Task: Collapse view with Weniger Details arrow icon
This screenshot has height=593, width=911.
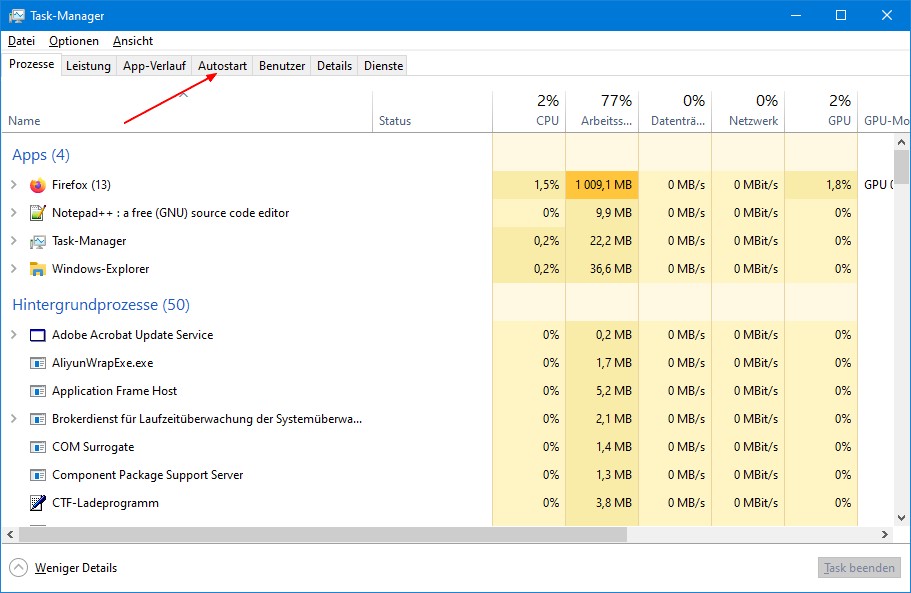Action: pyautogui.click(x=19, y=567)
